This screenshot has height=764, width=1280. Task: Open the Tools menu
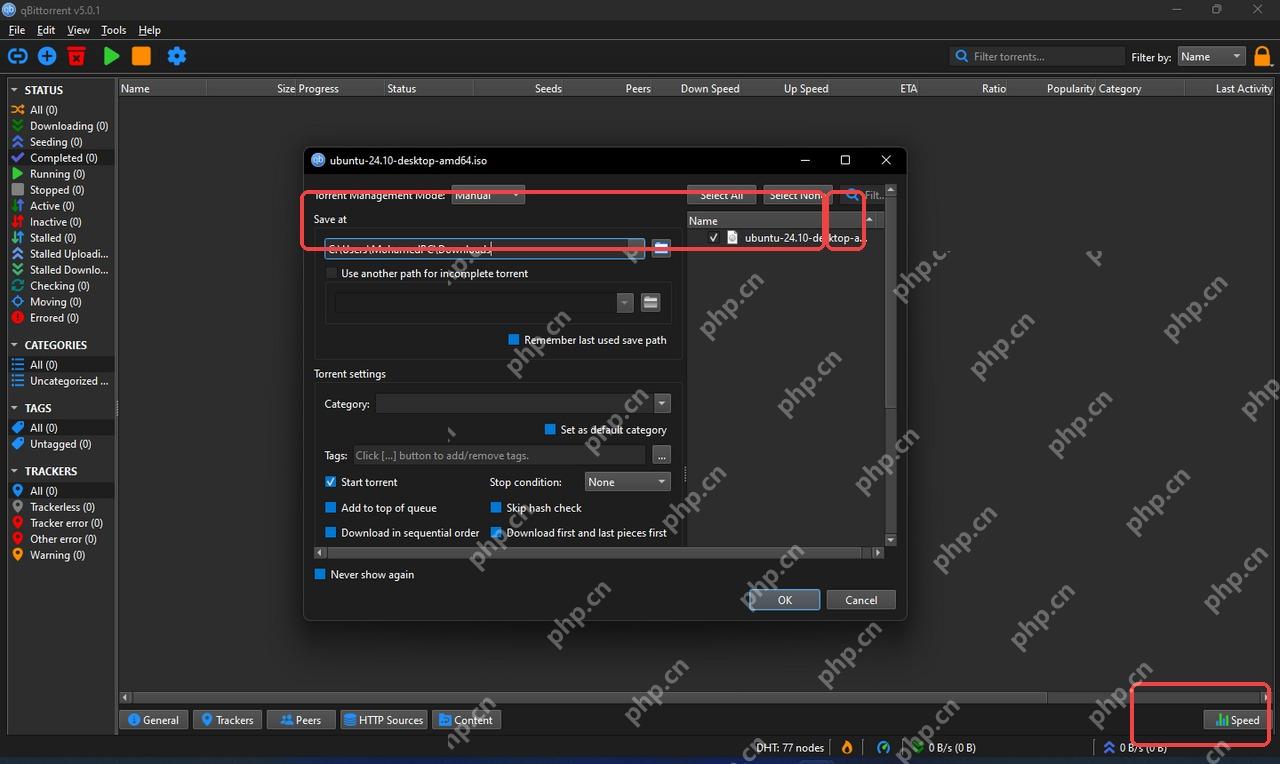[x=114, y=30]
